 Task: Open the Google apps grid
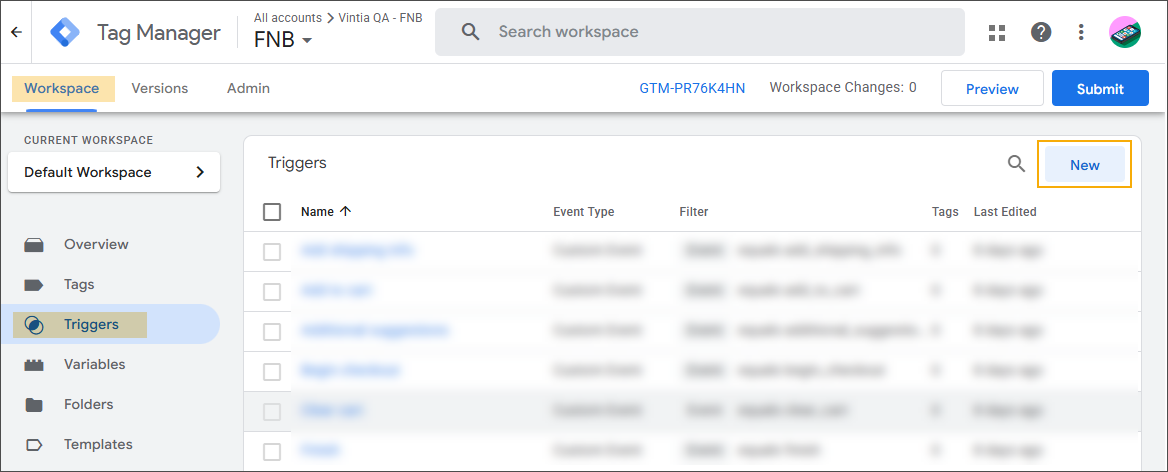996,32
